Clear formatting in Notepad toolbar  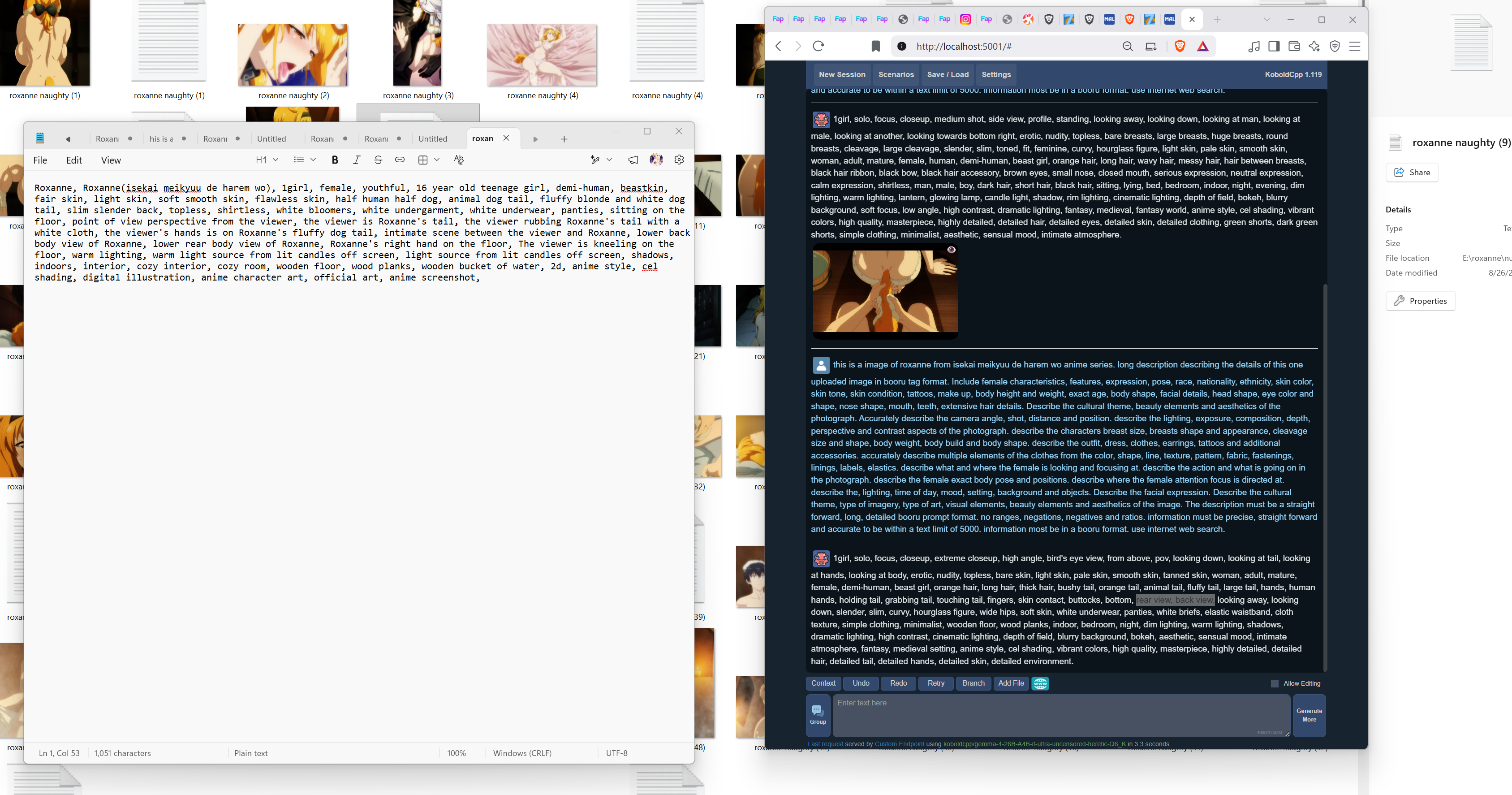[459, 160]
